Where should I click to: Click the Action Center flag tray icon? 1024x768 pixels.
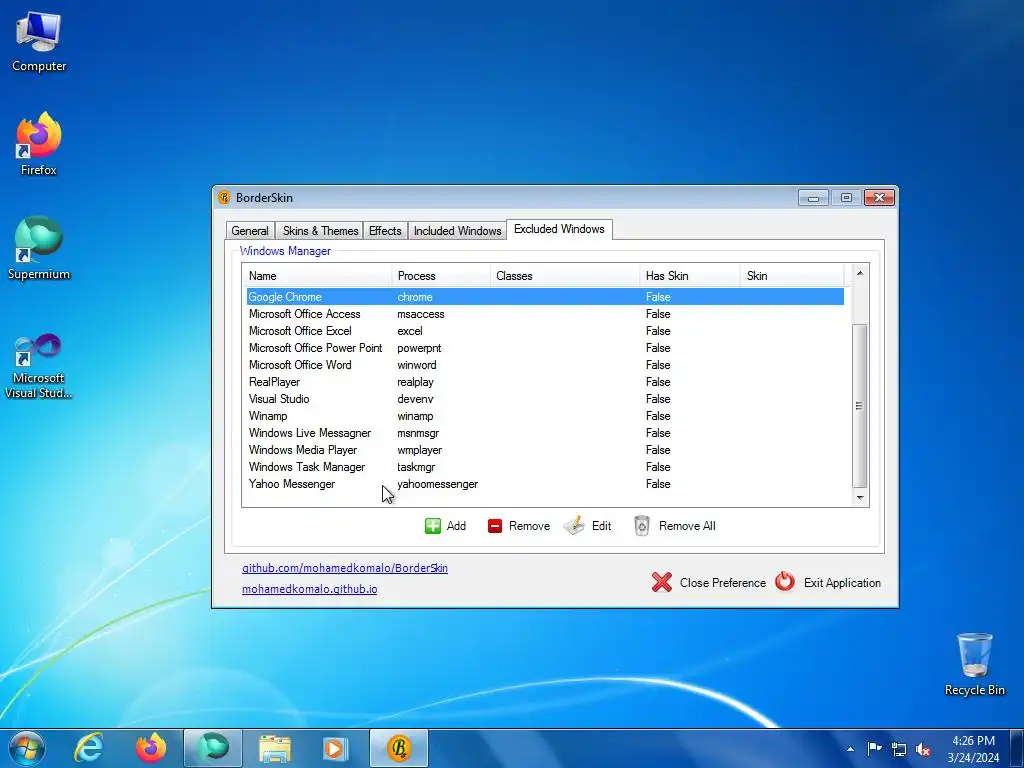pos(874,748)
